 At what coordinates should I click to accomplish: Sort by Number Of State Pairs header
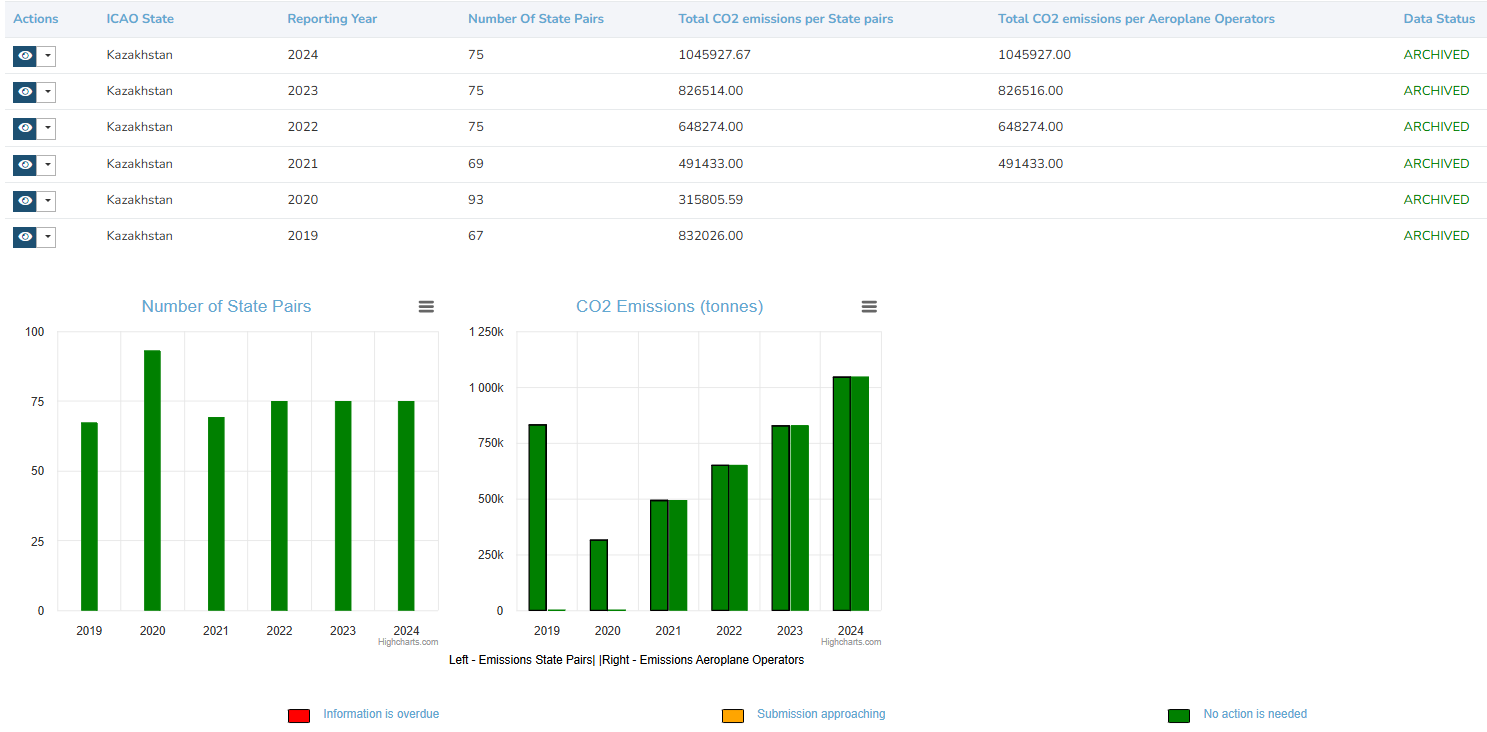tap(535, 19)
